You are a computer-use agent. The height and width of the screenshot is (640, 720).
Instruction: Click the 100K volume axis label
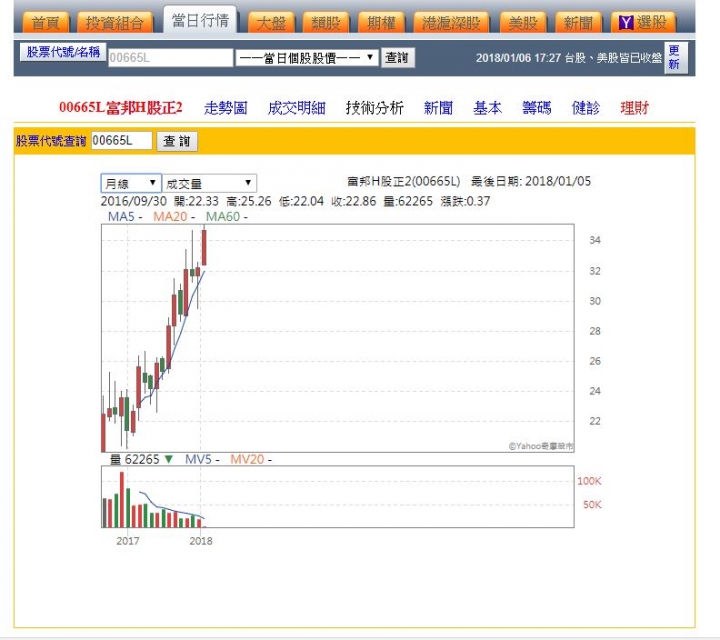pyautogui.click(x=589, y=481)
